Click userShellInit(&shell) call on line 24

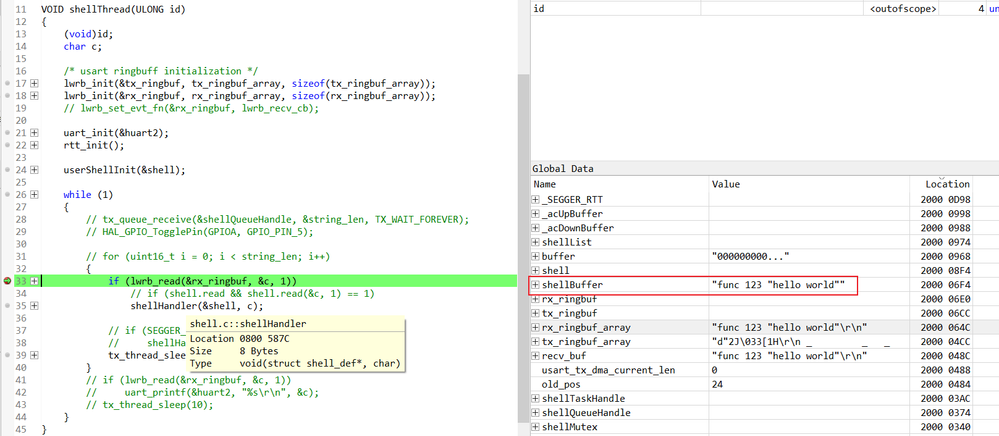[x=125, y=170]
